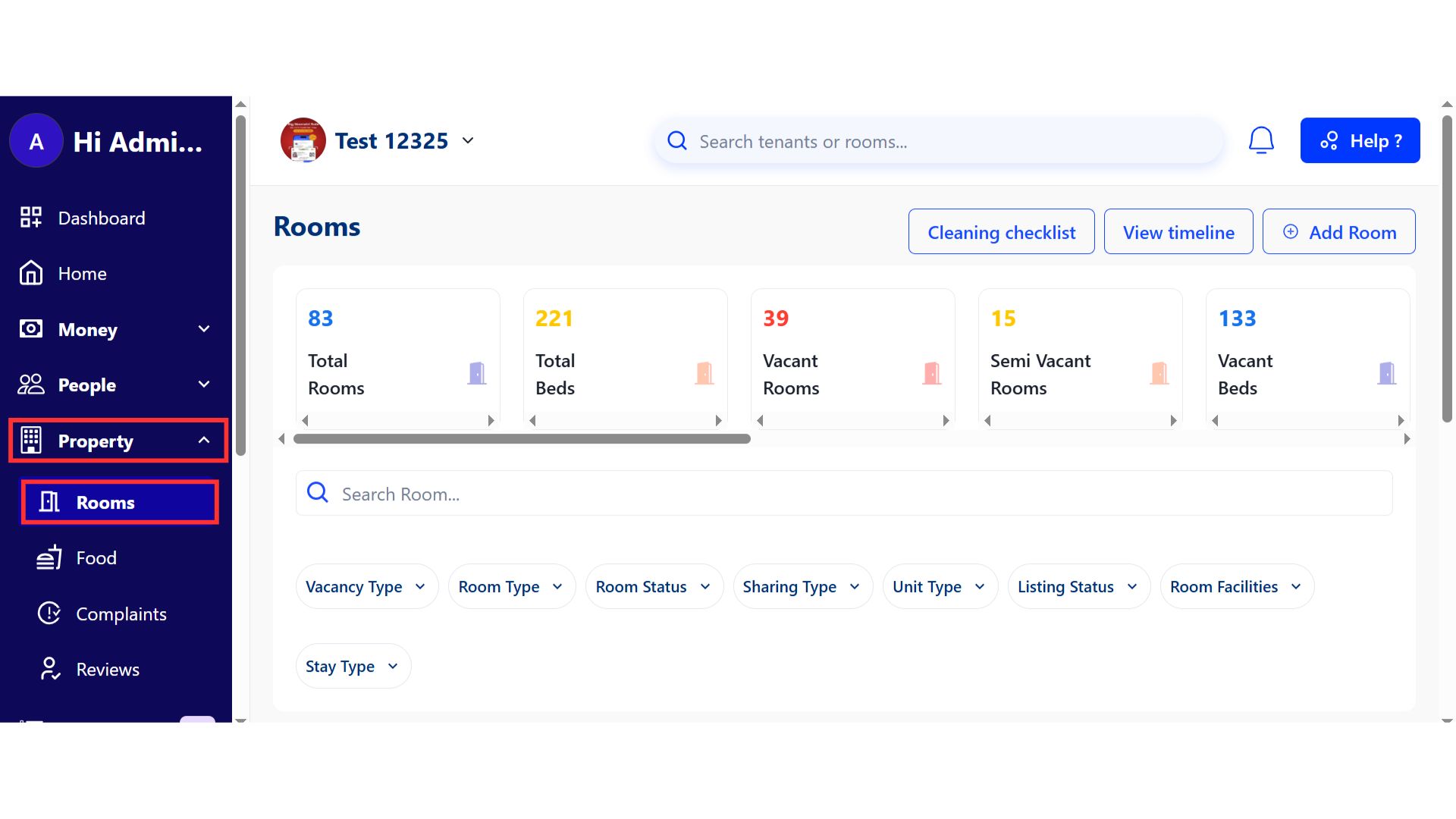
Task: Click the Add Room button
Action: [x=1338, y=232]
